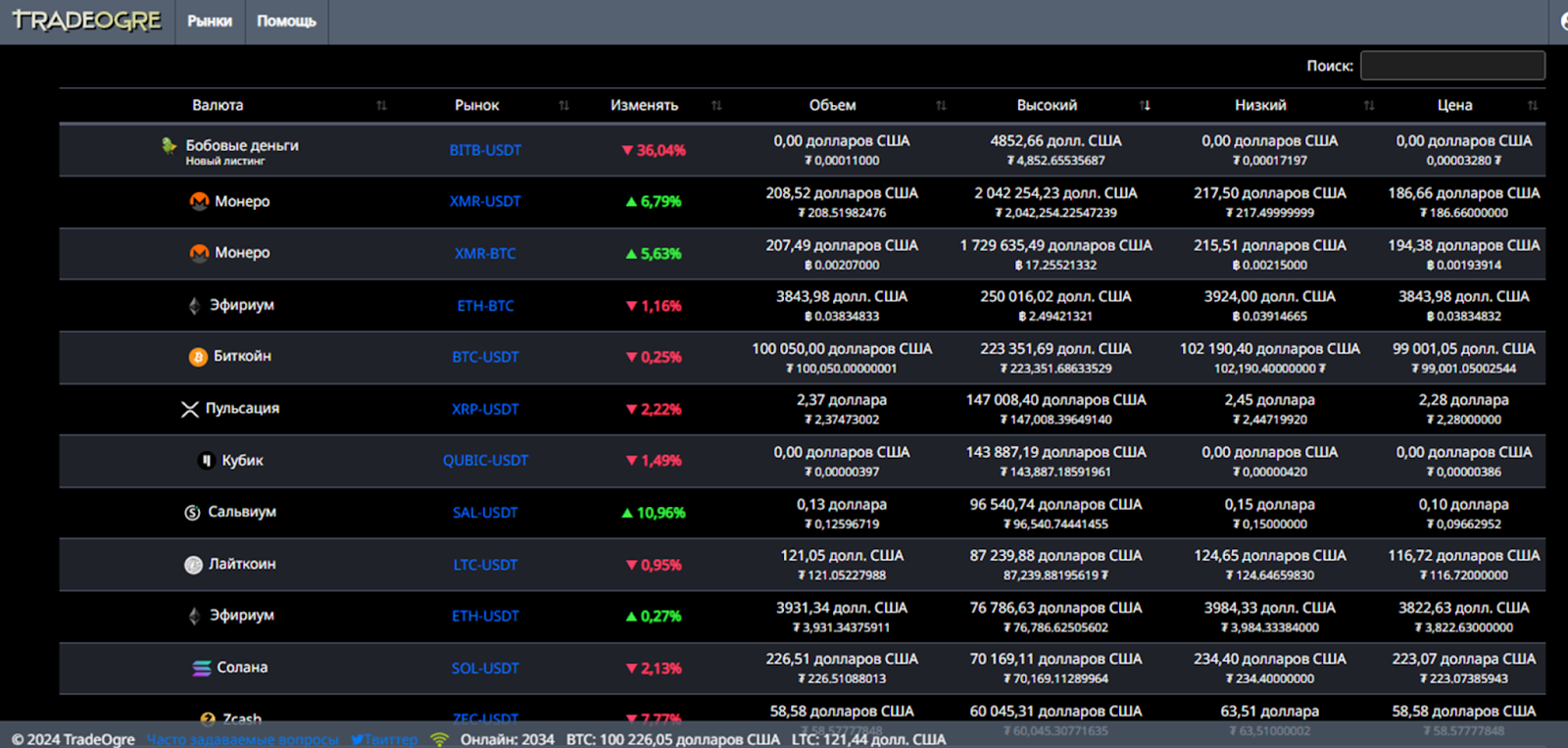1568x748 pixels.
Task: Sort table by Высокий column arrows
Action: pyautogui.click(x=1145, y=105)
